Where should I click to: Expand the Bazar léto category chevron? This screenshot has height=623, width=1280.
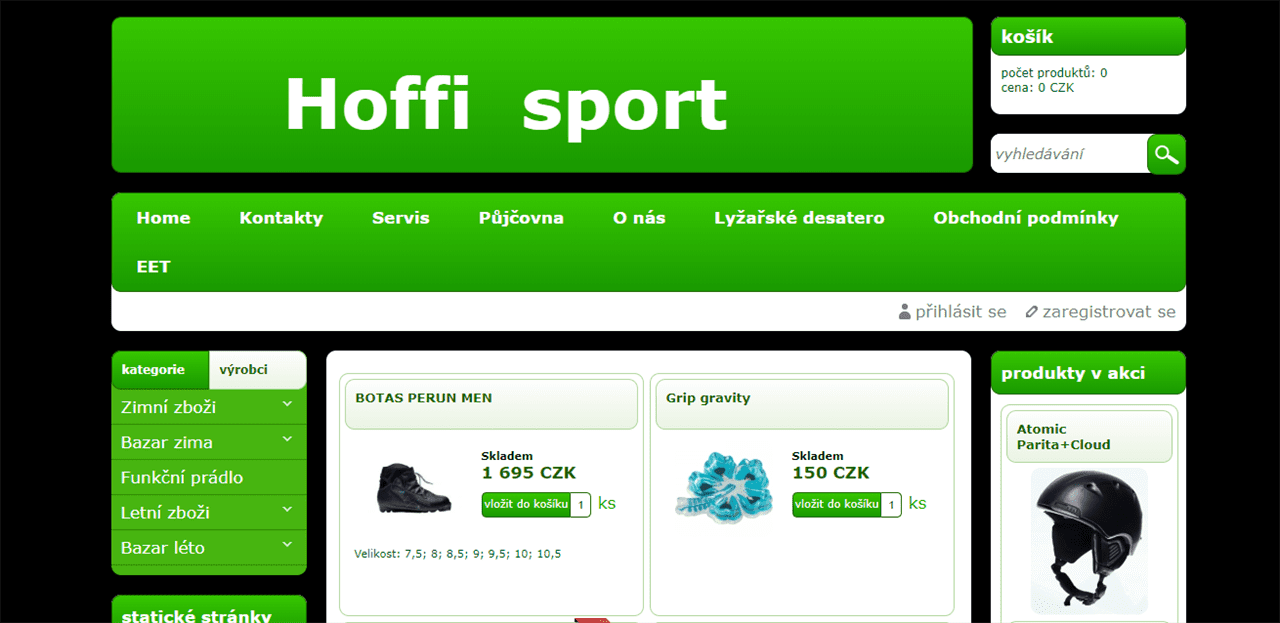coord(287,544)
